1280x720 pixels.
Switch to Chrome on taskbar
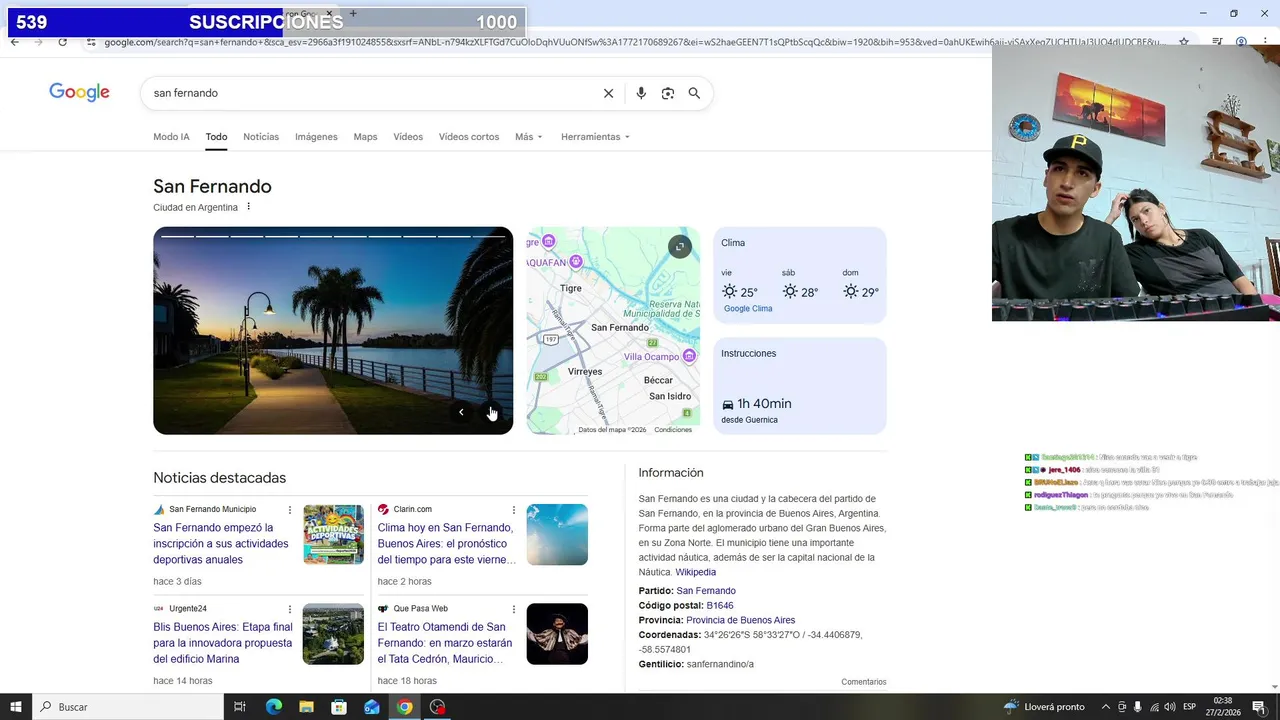[x=404, y=707]
